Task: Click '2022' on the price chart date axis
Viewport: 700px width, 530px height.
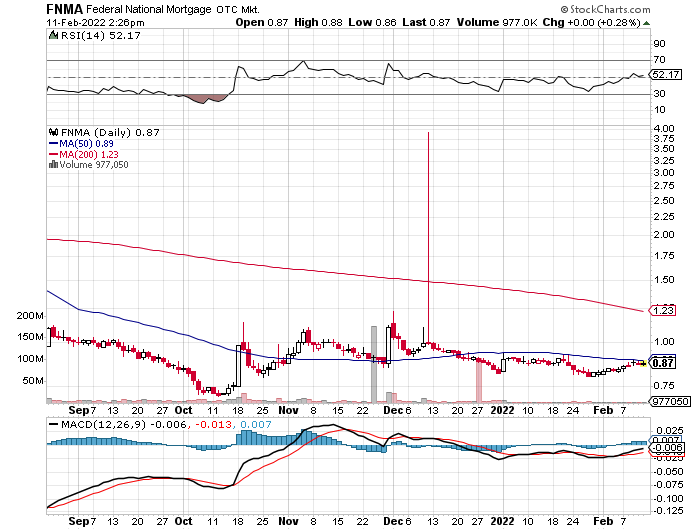Action: tap(503, 410)
